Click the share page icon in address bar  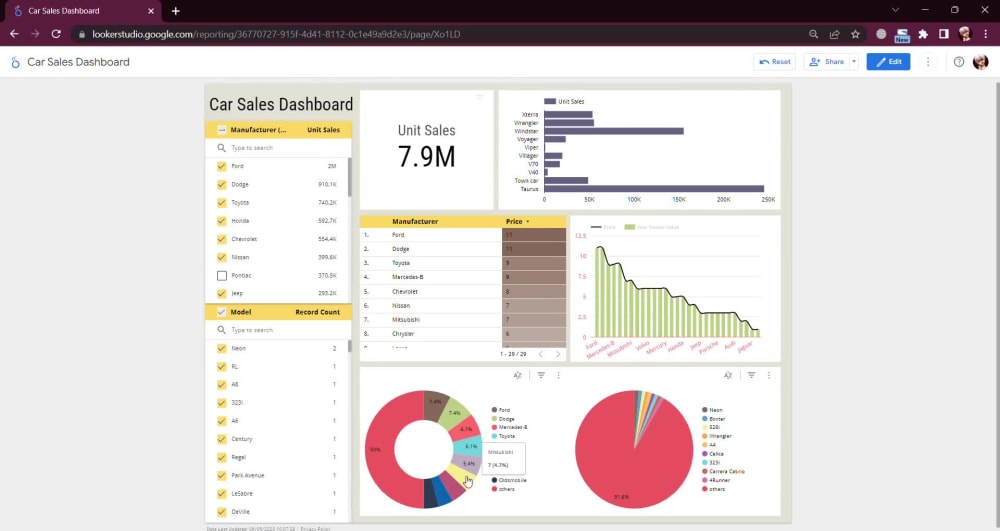point(834,34)
